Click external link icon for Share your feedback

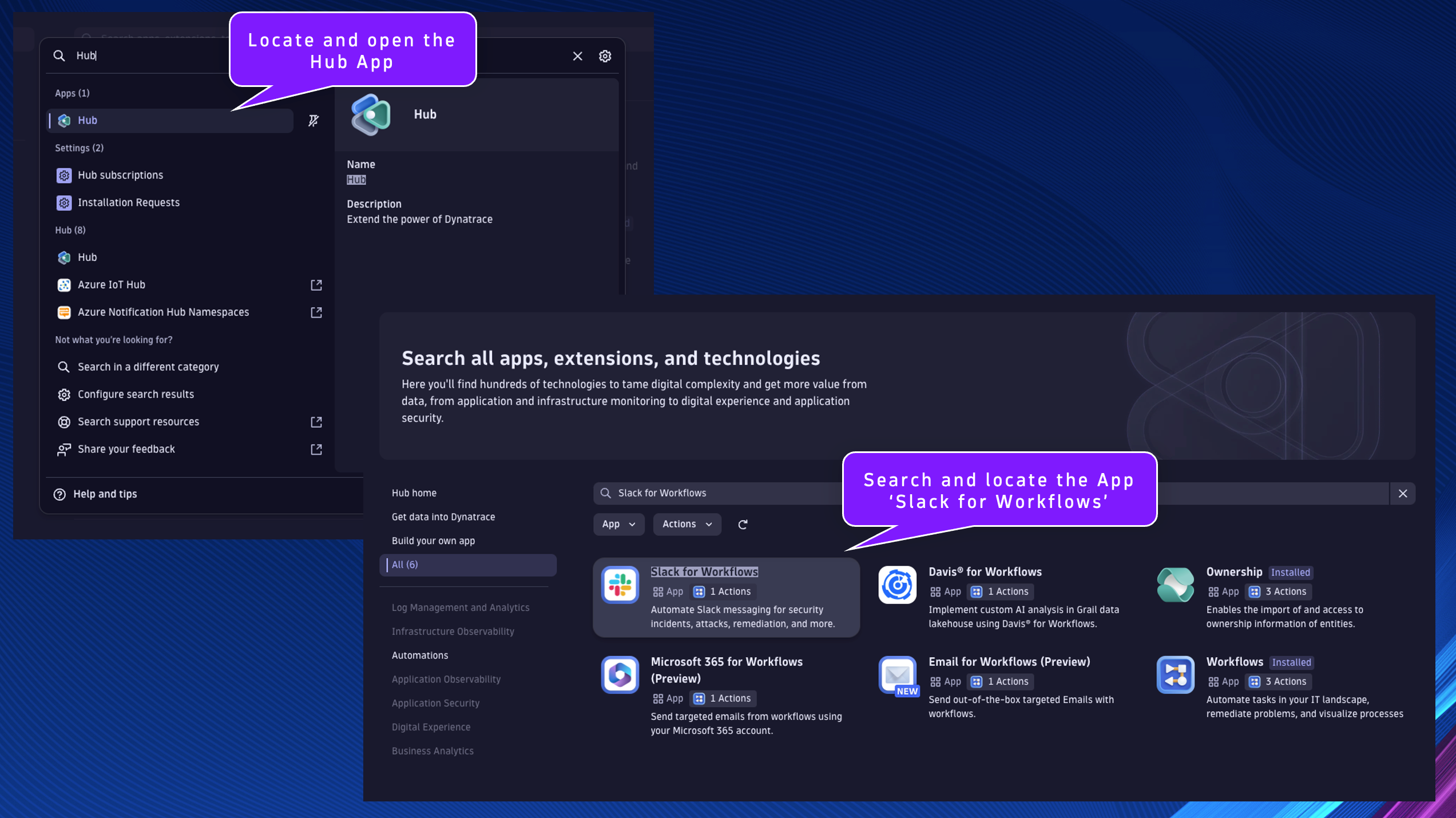(316, 450)
